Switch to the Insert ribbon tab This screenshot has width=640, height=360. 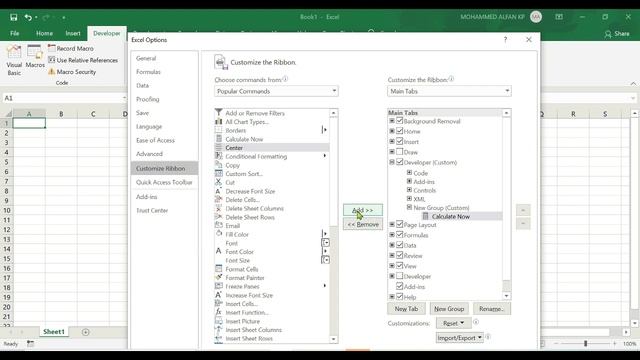click(73, 33)
